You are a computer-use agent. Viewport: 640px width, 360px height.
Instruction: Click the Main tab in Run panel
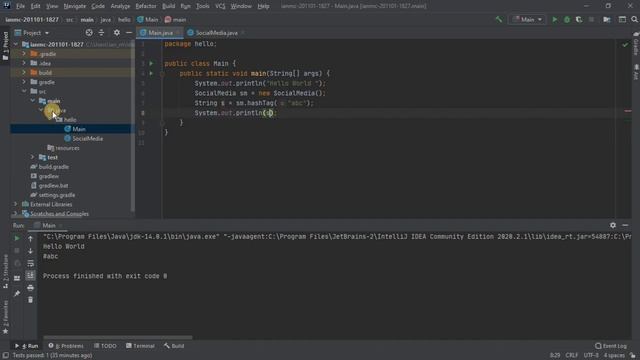[49, 225]
